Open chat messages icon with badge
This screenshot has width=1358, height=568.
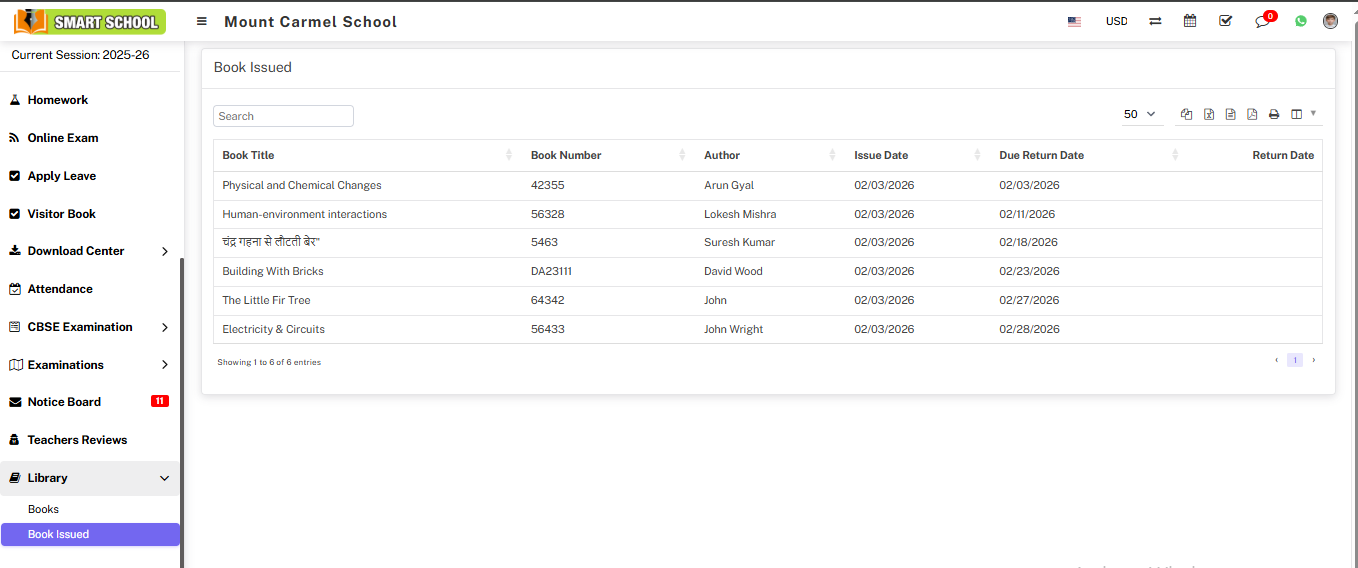pos(1262,21)
